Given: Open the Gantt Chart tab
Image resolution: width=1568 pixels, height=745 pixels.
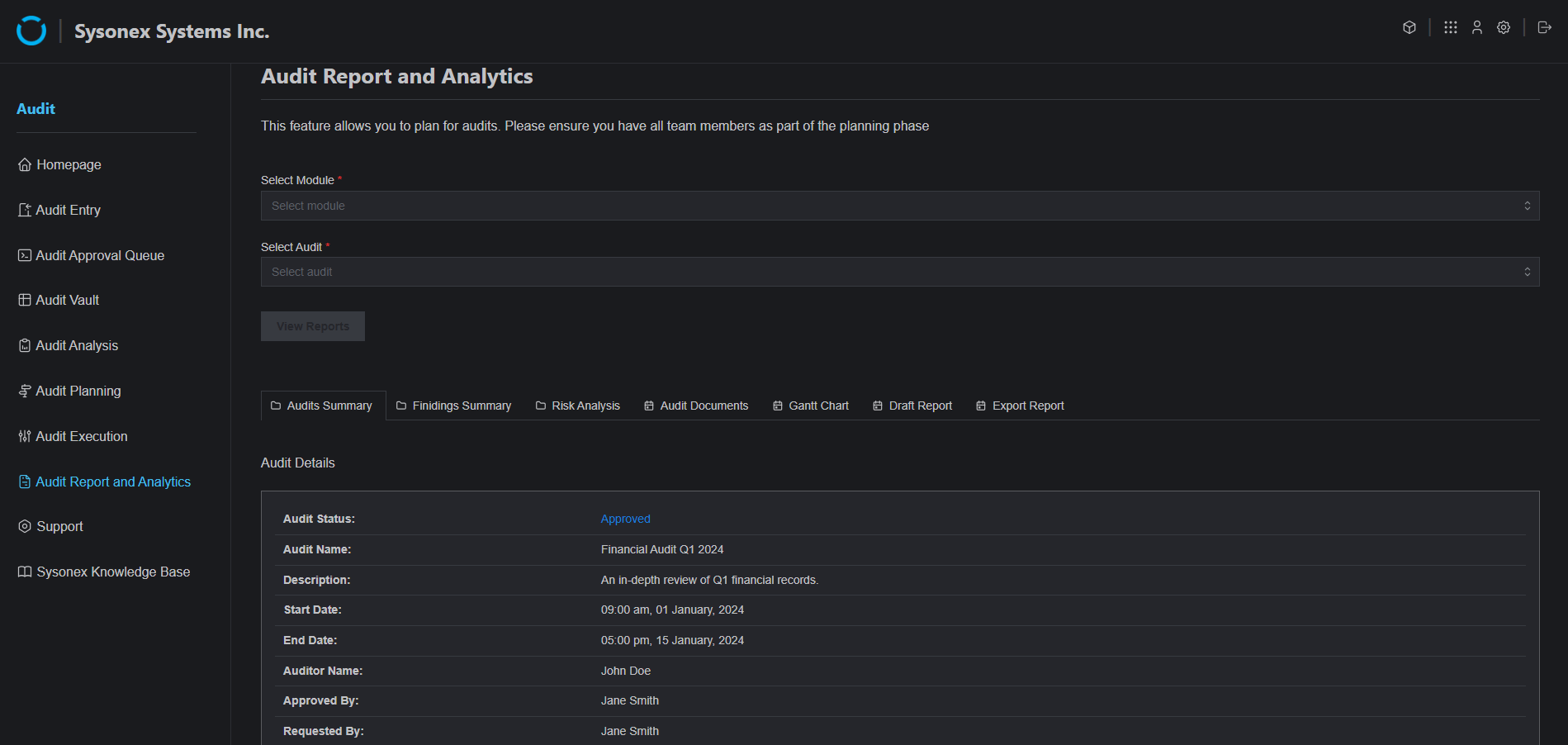Looking at the screenshot, I should (x=810, y=406).
